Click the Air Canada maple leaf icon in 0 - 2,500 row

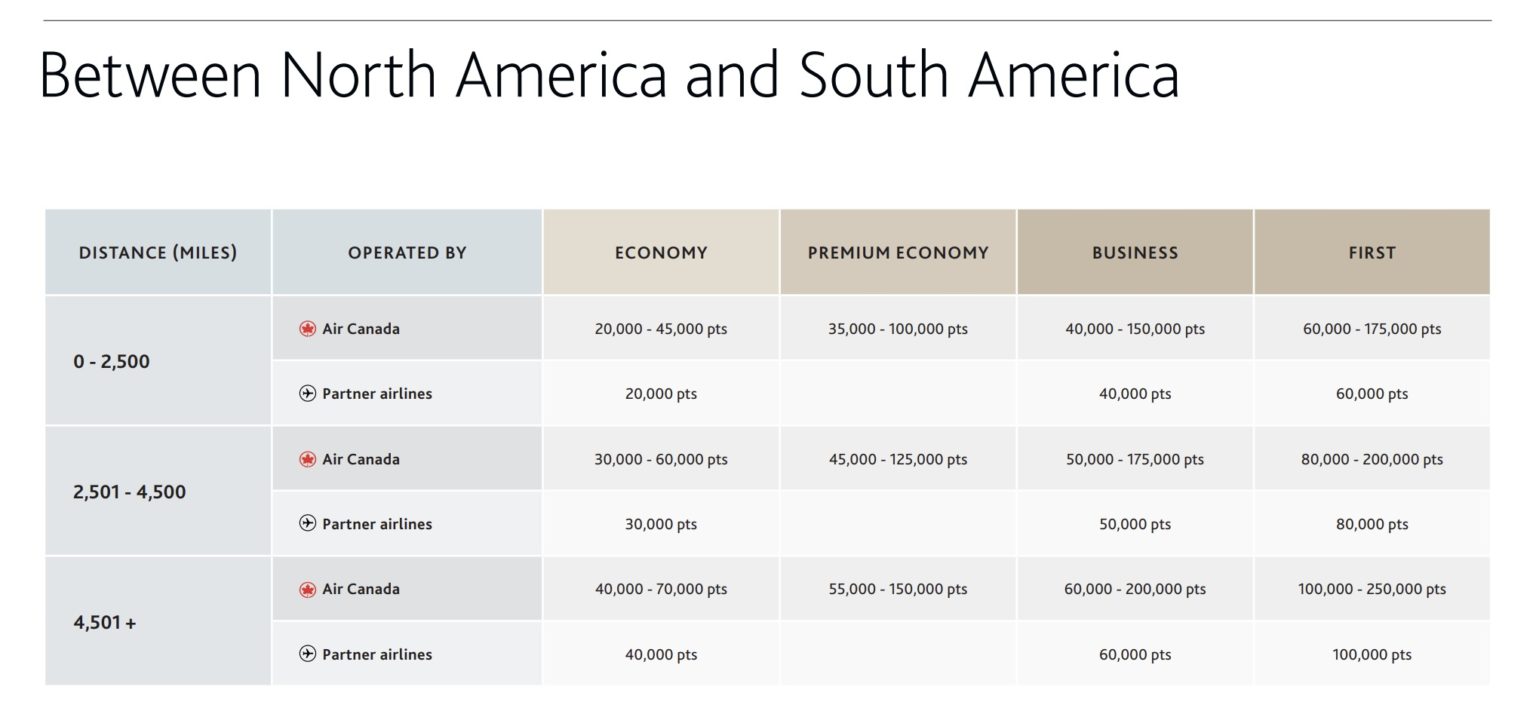coord(308,329)
